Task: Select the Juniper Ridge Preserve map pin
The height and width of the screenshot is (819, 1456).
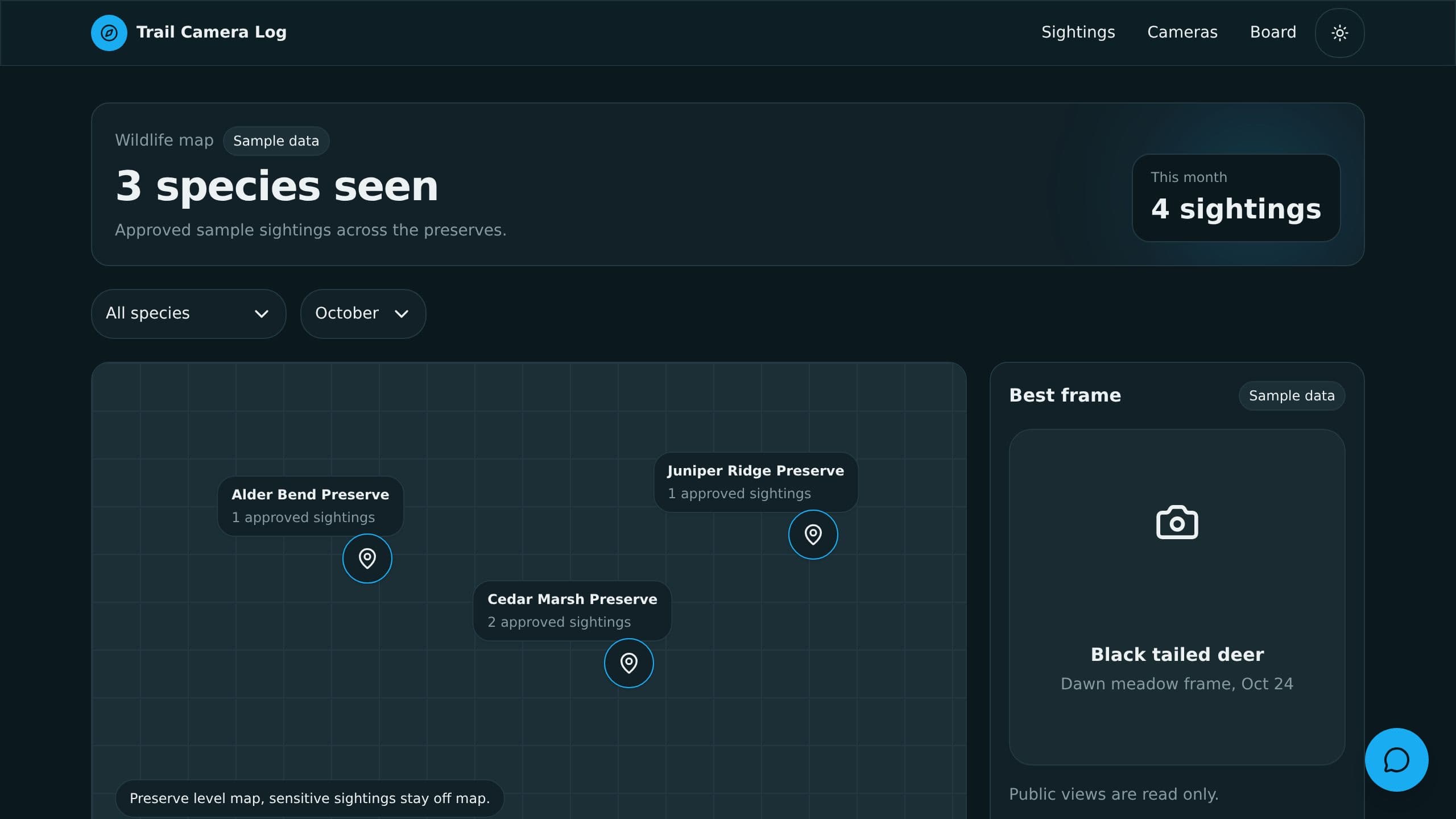Action: click(813, 534)
